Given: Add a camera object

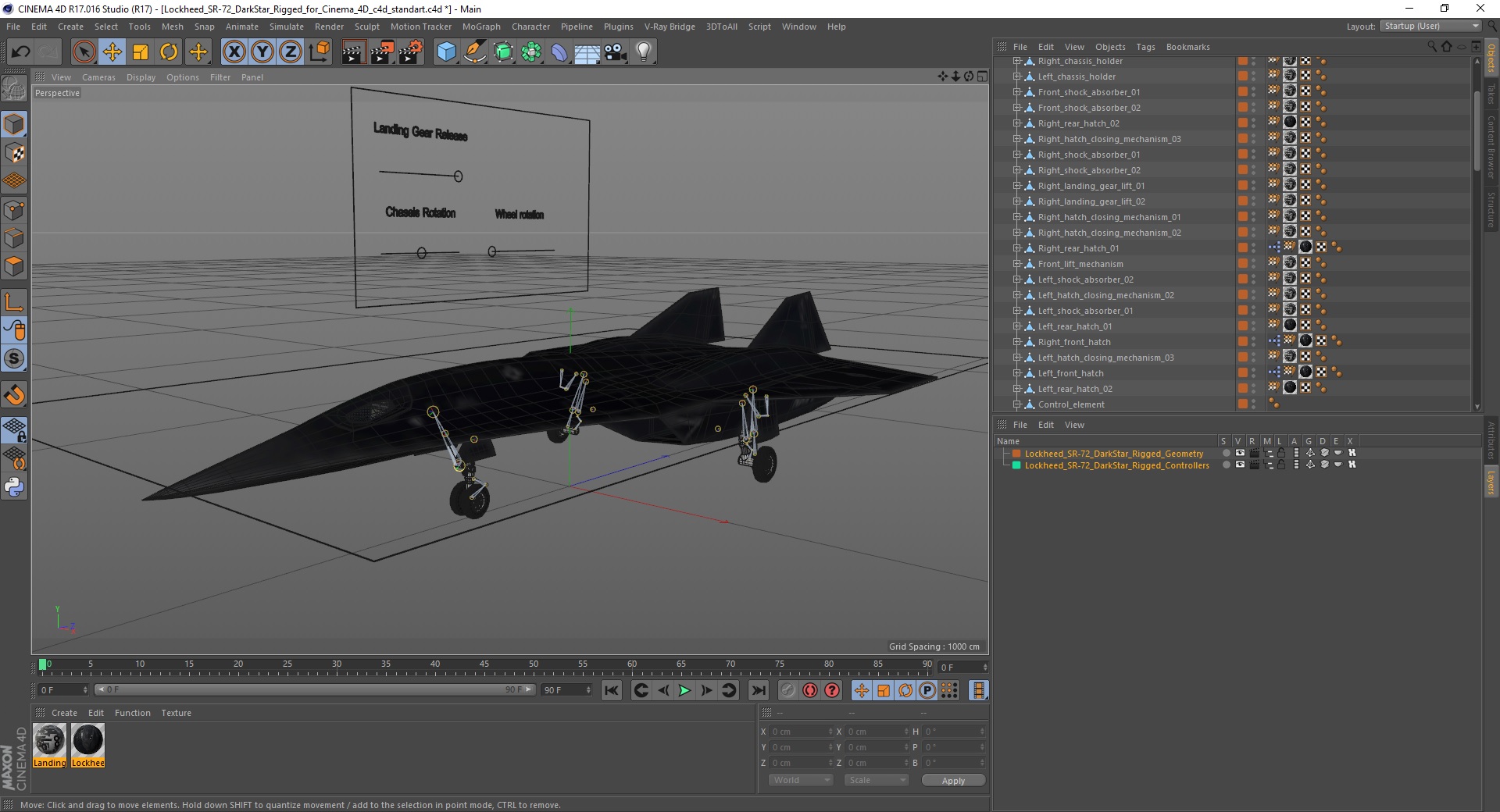Looking at the screenshot, I should click(616, 52).
